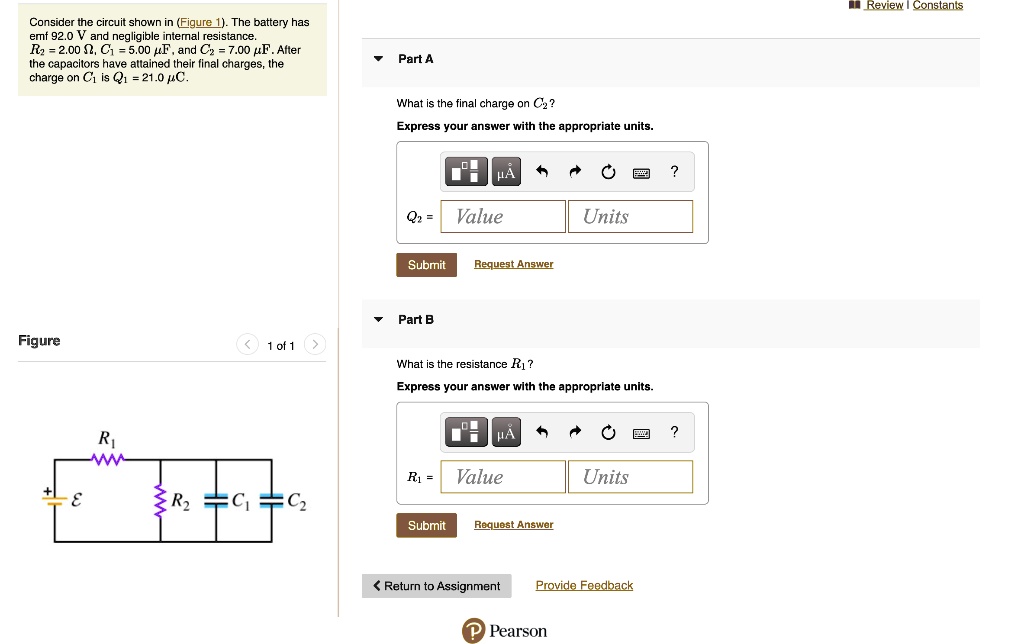Open the Constants page
The image size is (1024, 644).
pos(938,5)
